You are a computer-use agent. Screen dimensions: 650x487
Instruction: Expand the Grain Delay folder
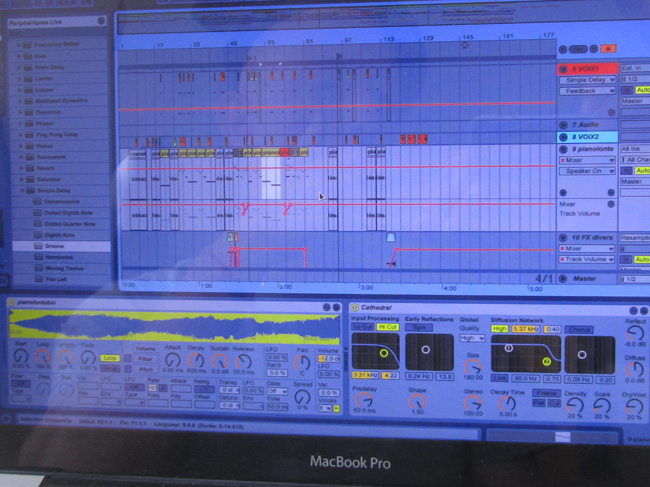click(x=19, y=67)
